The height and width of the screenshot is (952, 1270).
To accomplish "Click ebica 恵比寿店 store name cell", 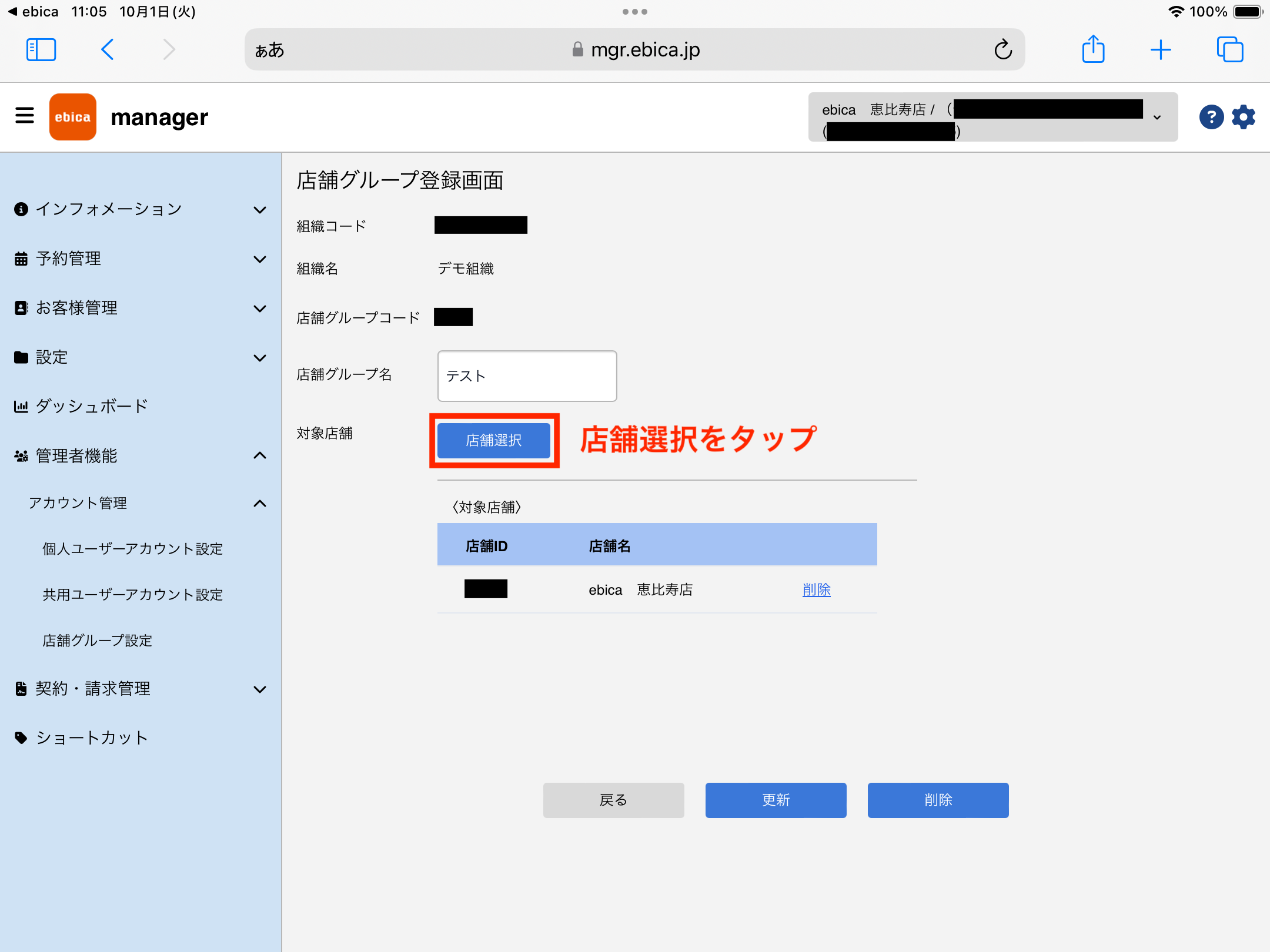I will tap(641, 589).
